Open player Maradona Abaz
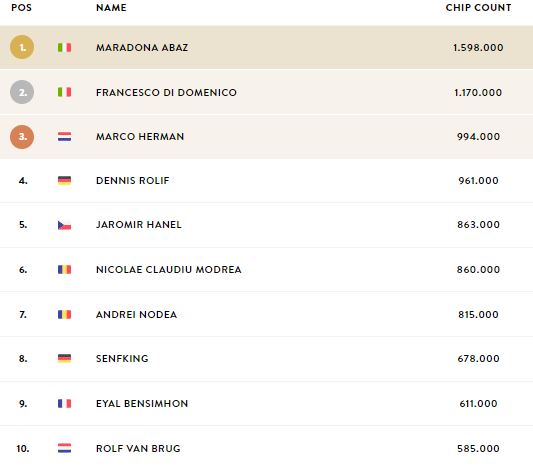 coord(142,48)
